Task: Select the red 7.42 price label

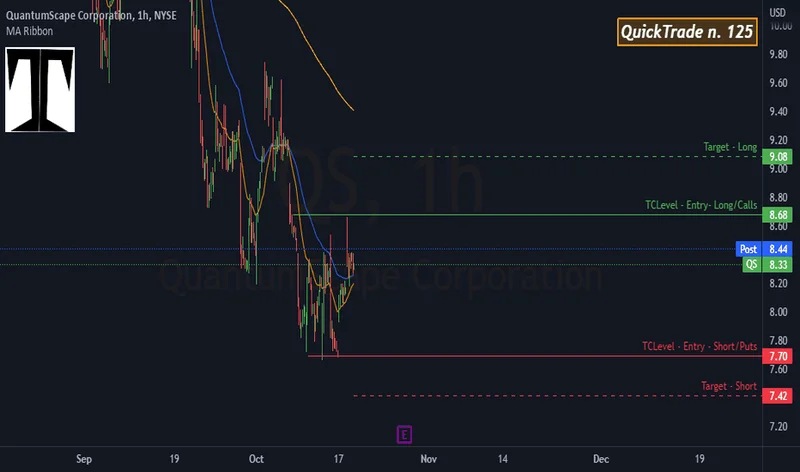Action: (x=776, y=396)
